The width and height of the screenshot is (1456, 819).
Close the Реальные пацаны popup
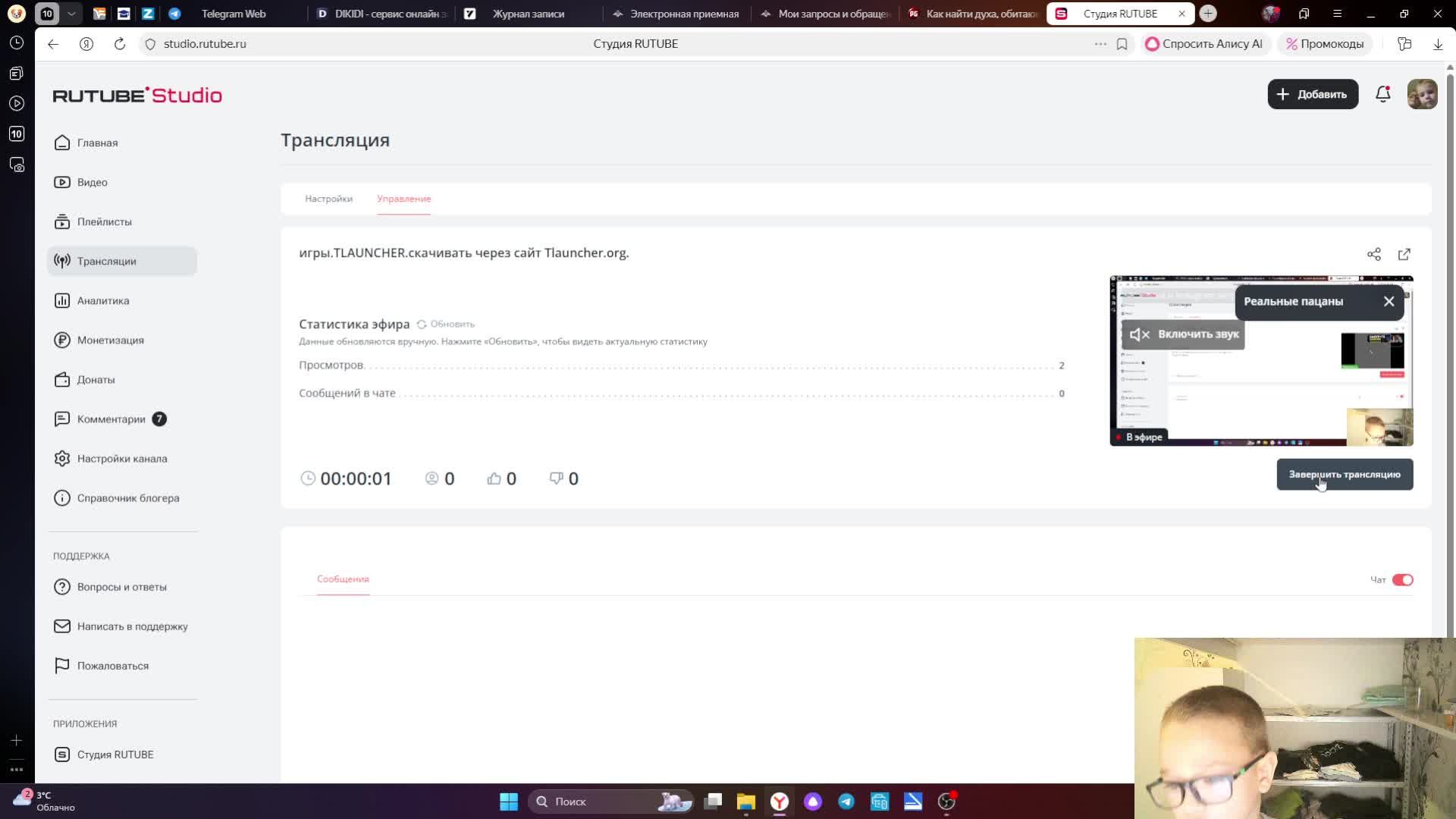coord(1389,302)
